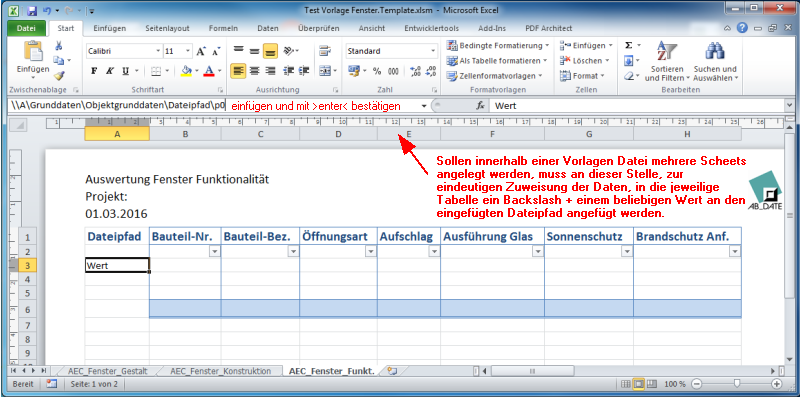Viewport: 800px width, 397px height.
Task: Switch to the Entwicklertools ribbon tab
Action: [431, 29]
